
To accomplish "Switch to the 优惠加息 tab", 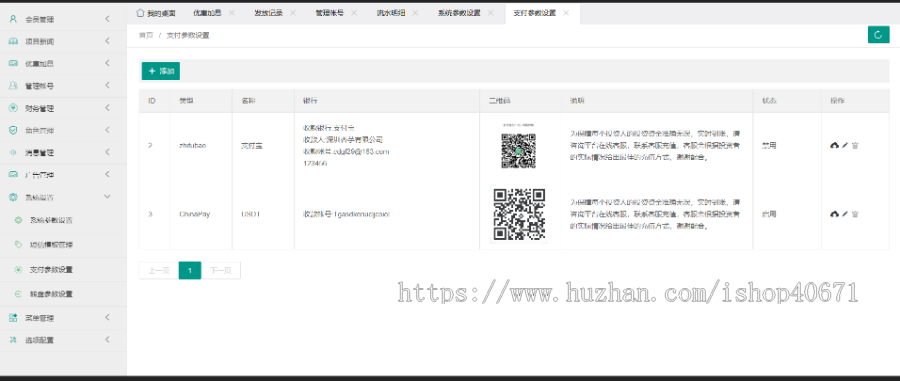I will click(207, 13).
